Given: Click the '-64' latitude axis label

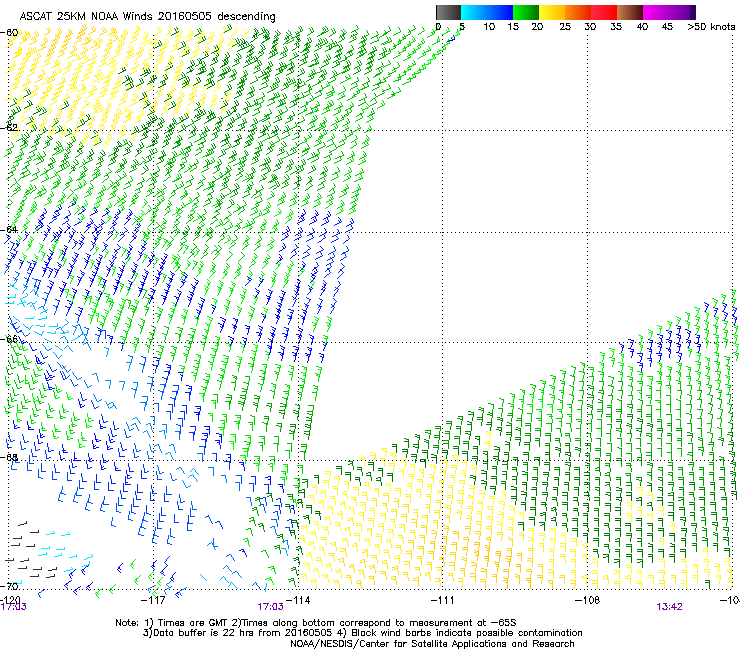Looking at the screenshot, I should (9, 230).
